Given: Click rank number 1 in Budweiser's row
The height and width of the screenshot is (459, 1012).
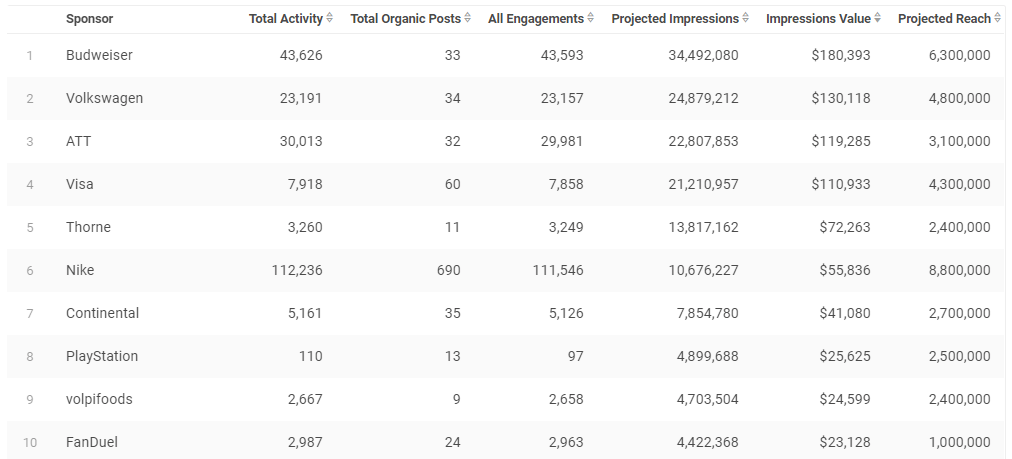Looking at the screenshot, I should pyautogui.click(x=30, y=56).
